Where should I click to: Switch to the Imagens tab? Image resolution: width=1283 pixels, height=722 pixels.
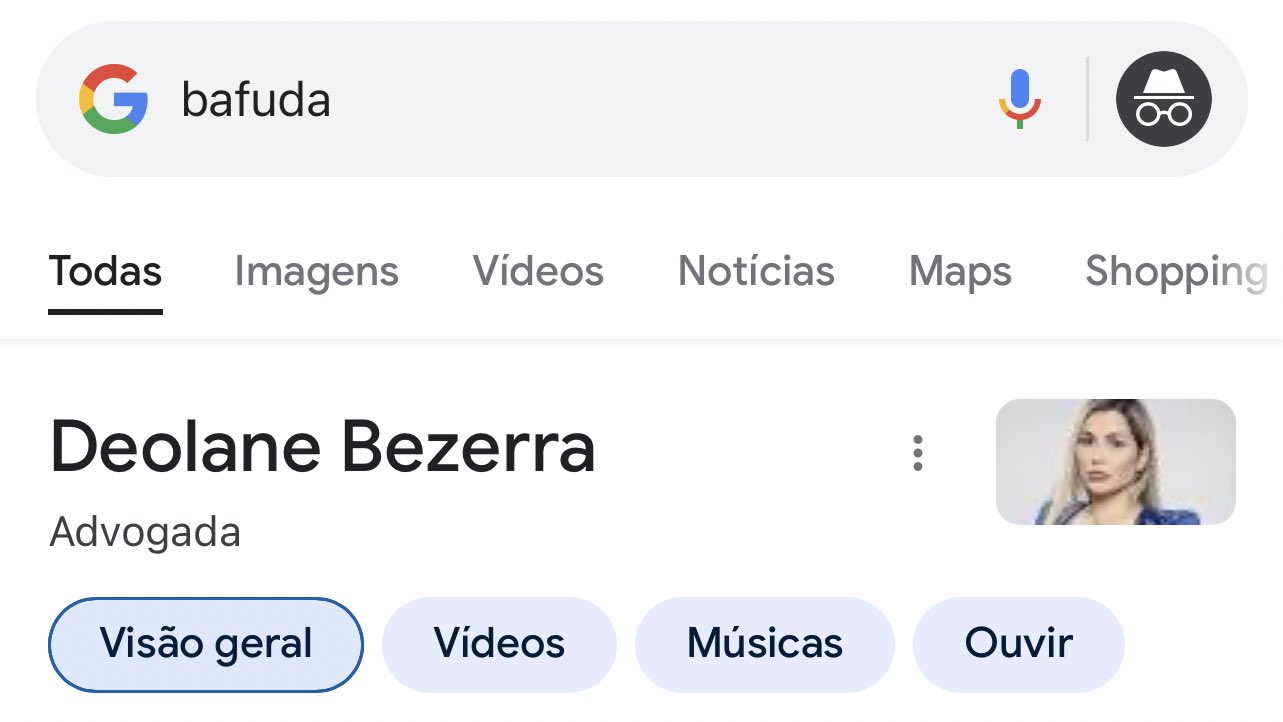(x=316, y=272)
